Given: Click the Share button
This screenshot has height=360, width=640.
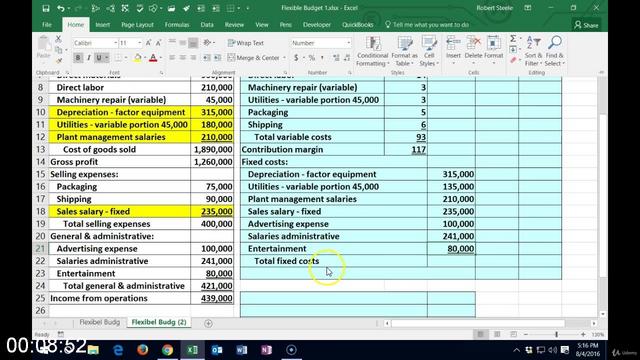Looking at the screenshot, I should [587, 25].
